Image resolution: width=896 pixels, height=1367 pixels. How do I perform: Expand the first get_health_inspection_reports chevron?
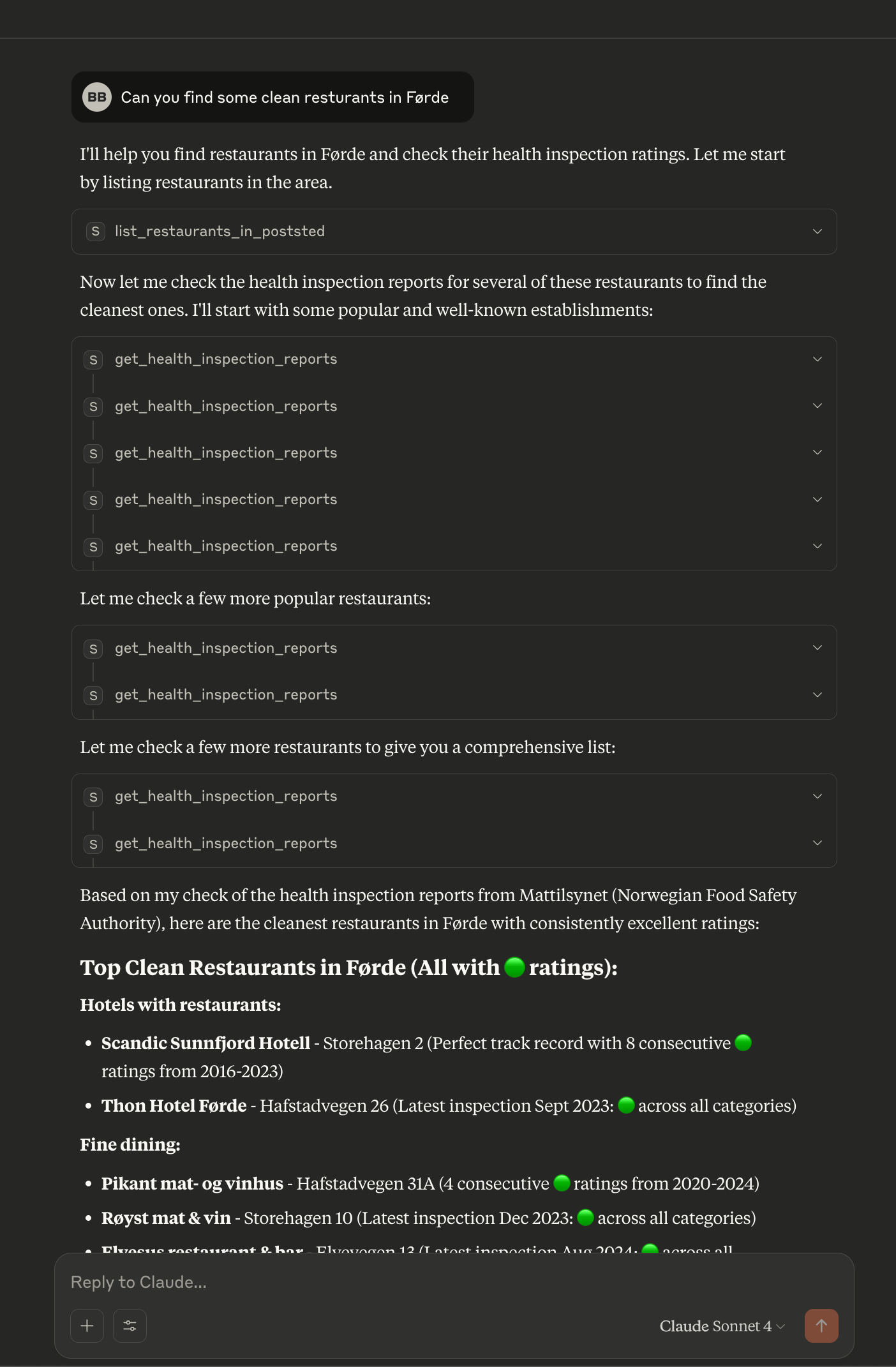point(817,359)
